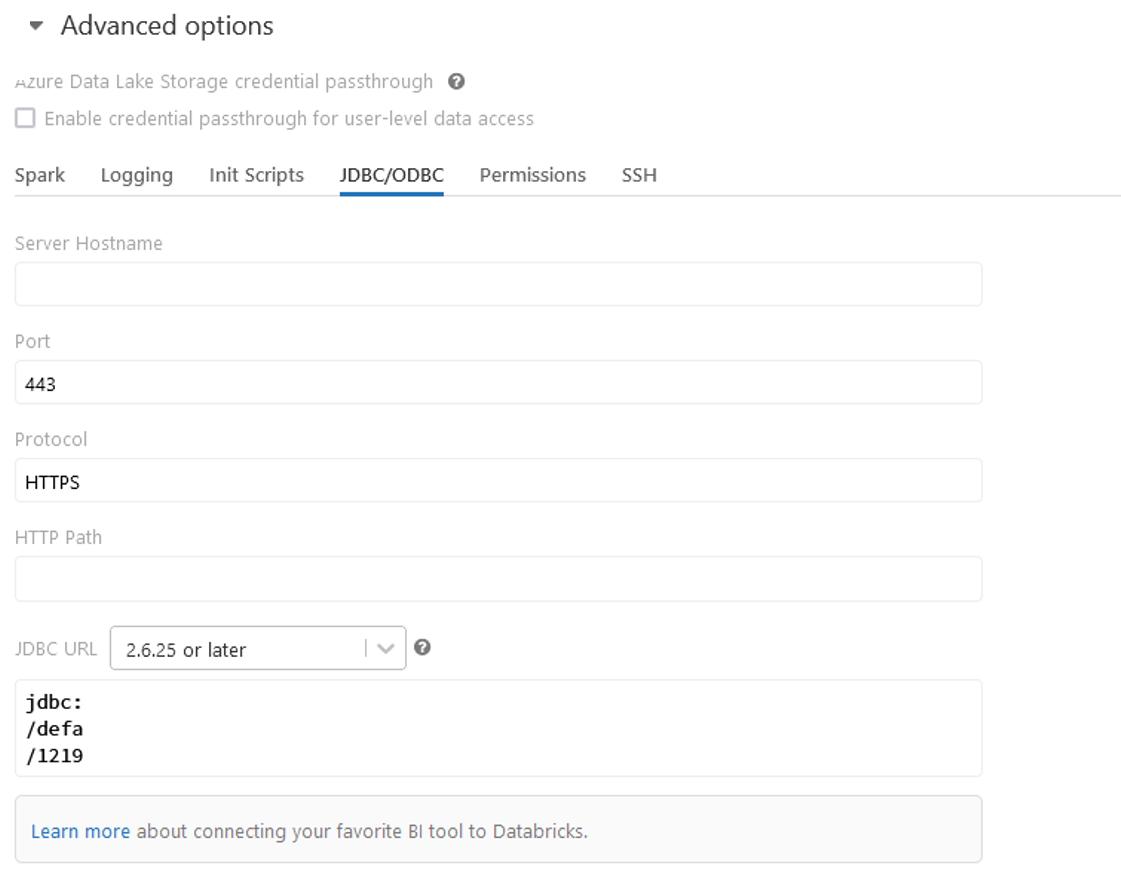Click inside the JDBC URL text box

click(x=498, y=728)
